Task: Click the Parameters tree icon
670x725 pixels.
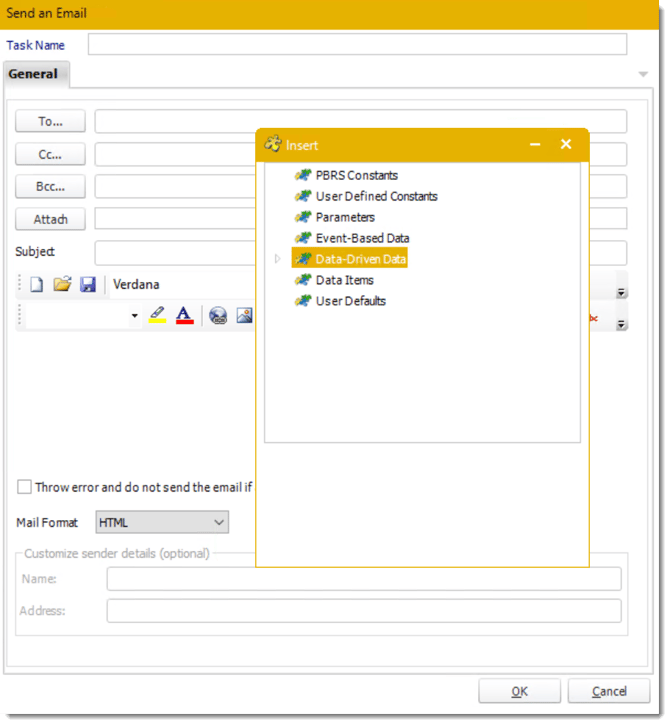Action: (x=303, y=217)
